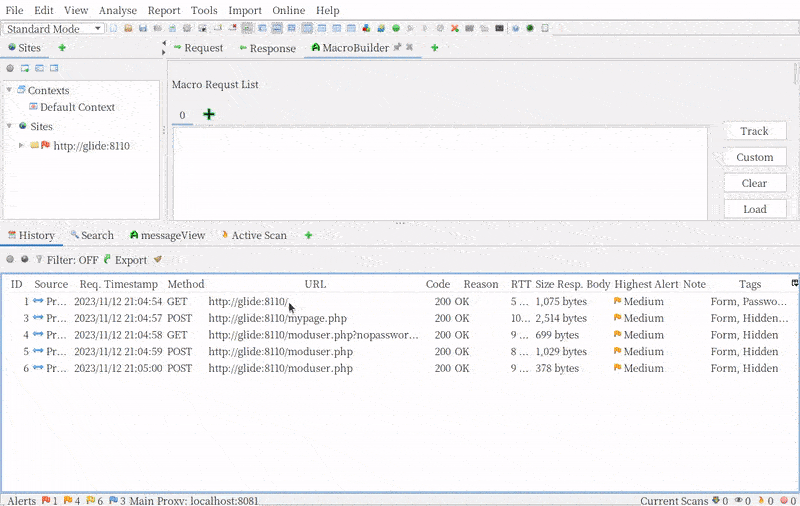Toggle Expand Information tab layout
Image resolution: width=800 pixels, height=506 pixels.
(x=277, y=29)
